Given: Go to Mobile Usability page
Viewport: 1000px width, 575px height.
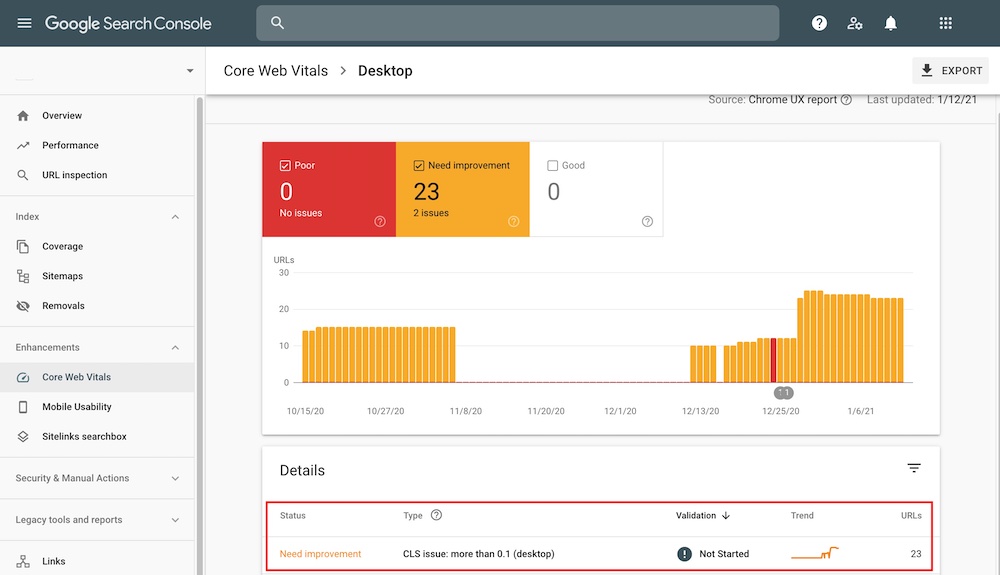Looking at the screenshot, I should tap(76, 407).
